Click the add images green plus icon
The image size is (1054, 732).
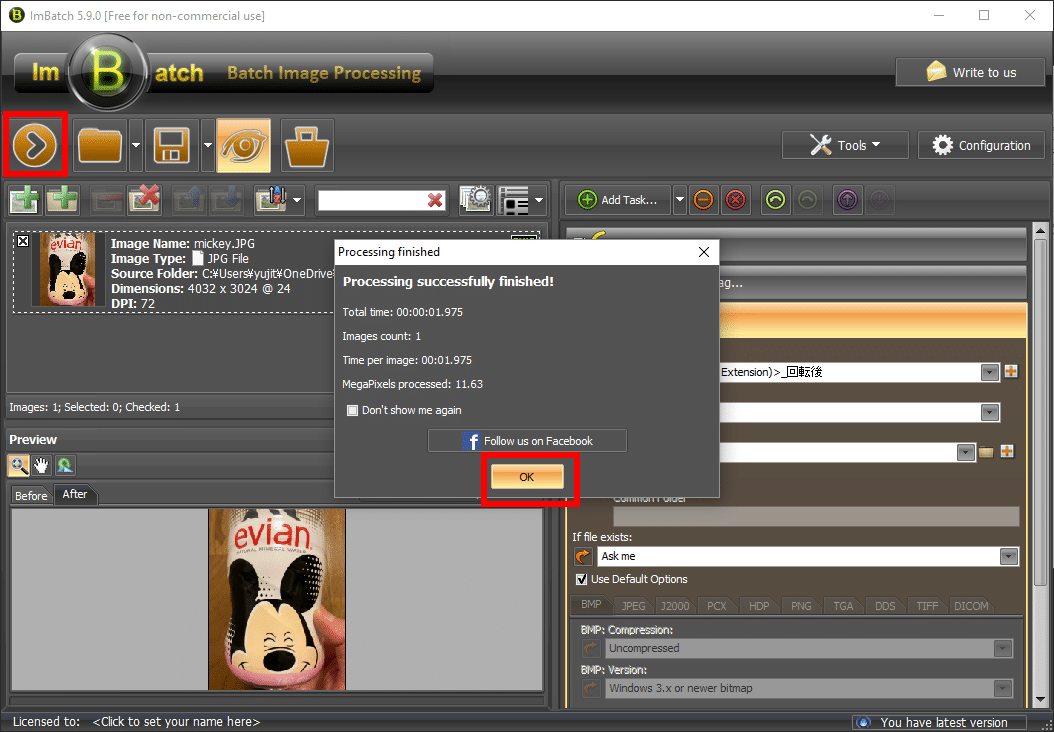(x=25, y=200)
